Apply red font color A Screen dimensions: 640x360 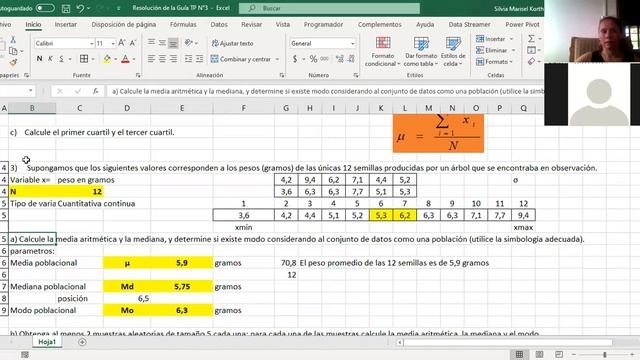tap(125, 59)
